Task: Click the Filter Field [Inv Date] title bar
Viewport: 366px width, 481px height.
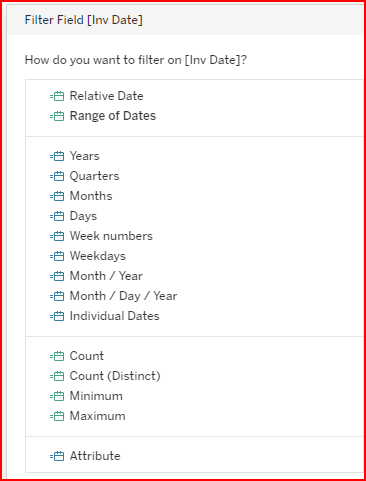Action: click(x=185, y=20)
